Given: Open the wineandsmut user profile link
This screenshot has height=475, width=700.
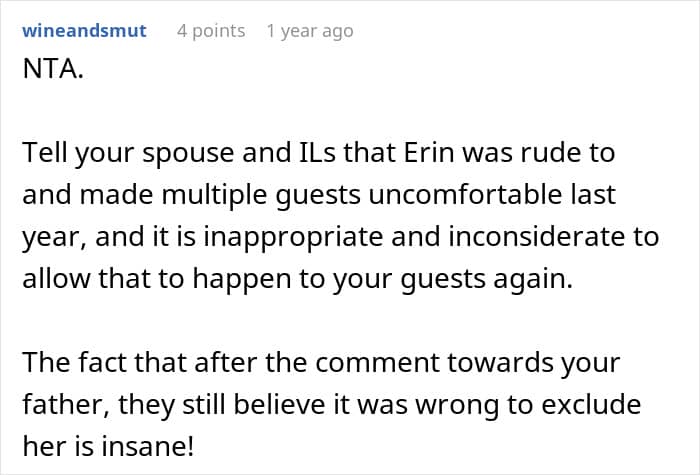Looking at the screenshot, I should (x=84, y=31).
